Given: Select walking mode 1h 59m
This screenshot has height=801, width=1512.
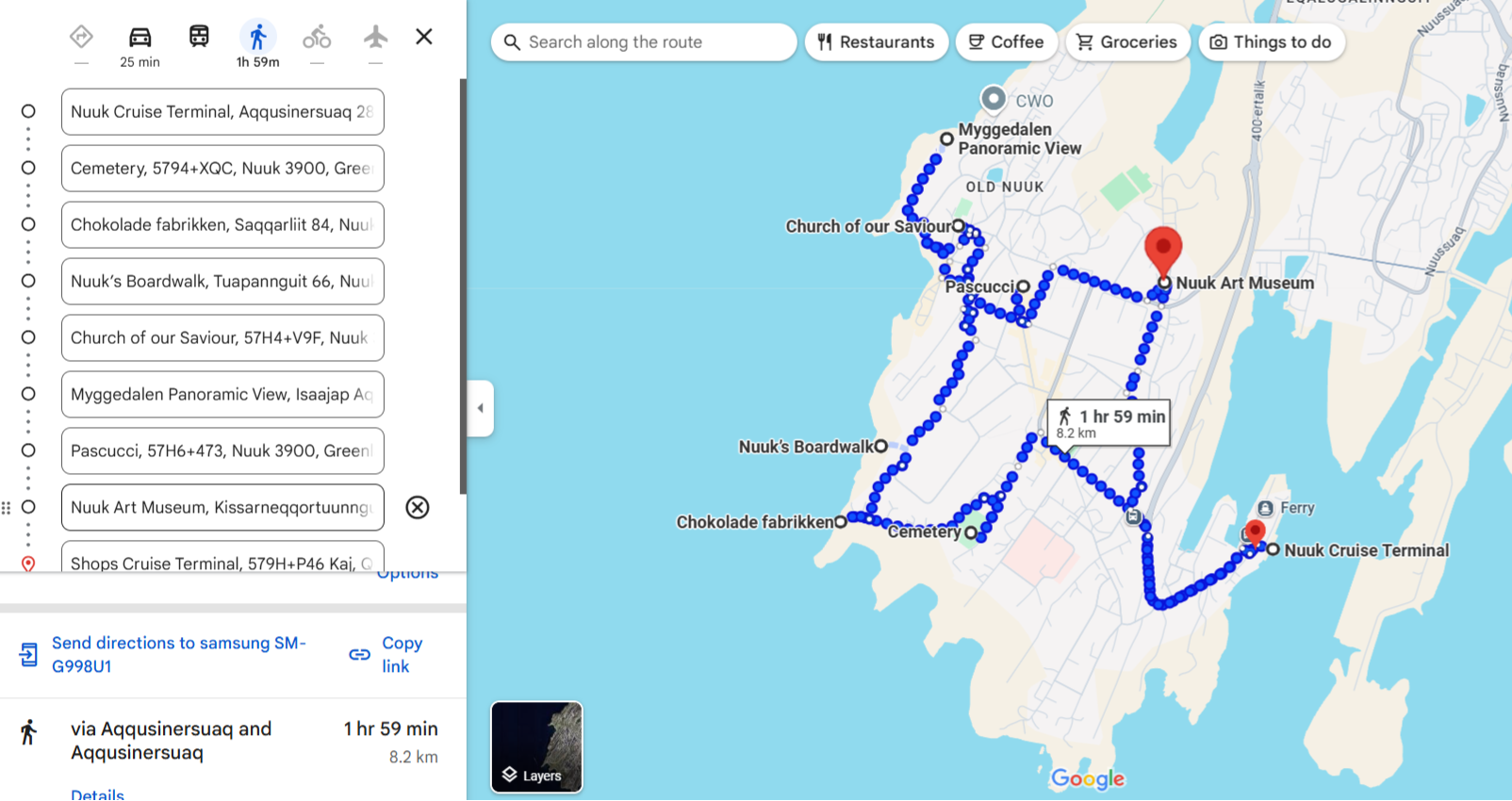Looking at the screenshot, I should click(x=257, y=45).
